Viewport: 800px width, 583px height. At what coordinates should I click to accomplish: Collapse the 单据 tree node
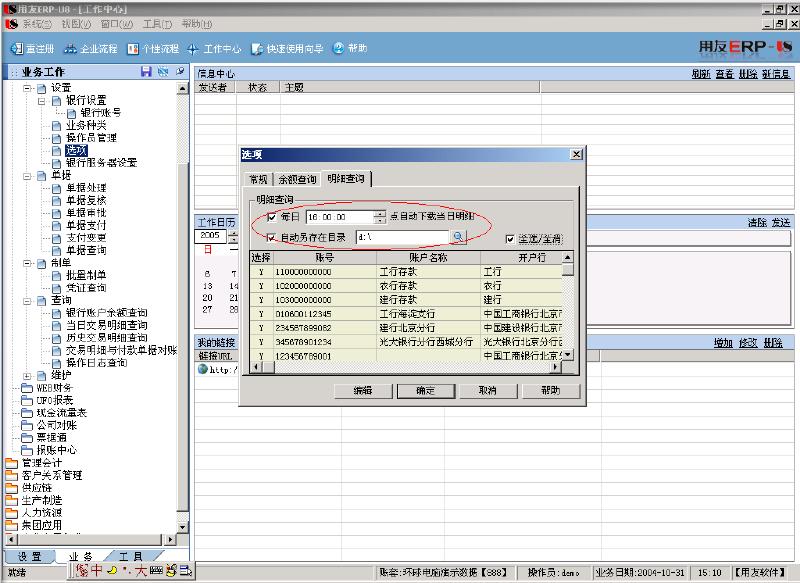pyautogui.click(x=27, y=176)
